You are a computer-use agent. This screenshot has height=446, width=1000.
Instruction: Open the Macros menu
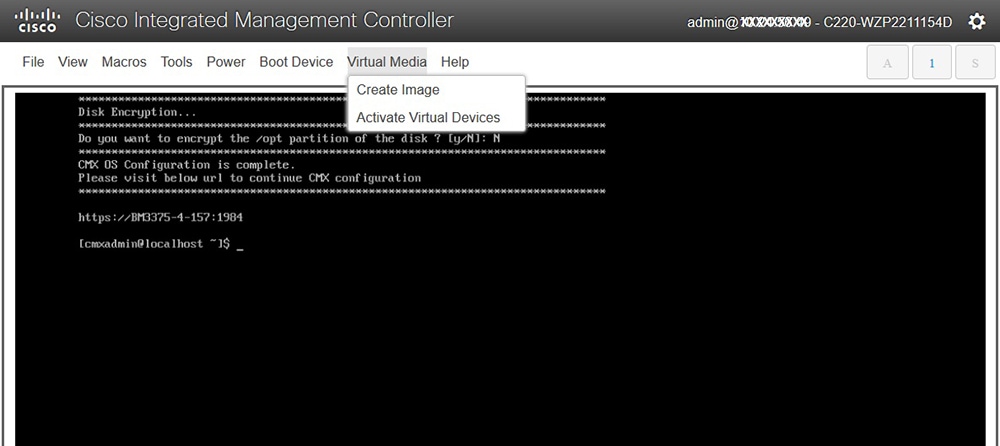click(x=124, y=62)
